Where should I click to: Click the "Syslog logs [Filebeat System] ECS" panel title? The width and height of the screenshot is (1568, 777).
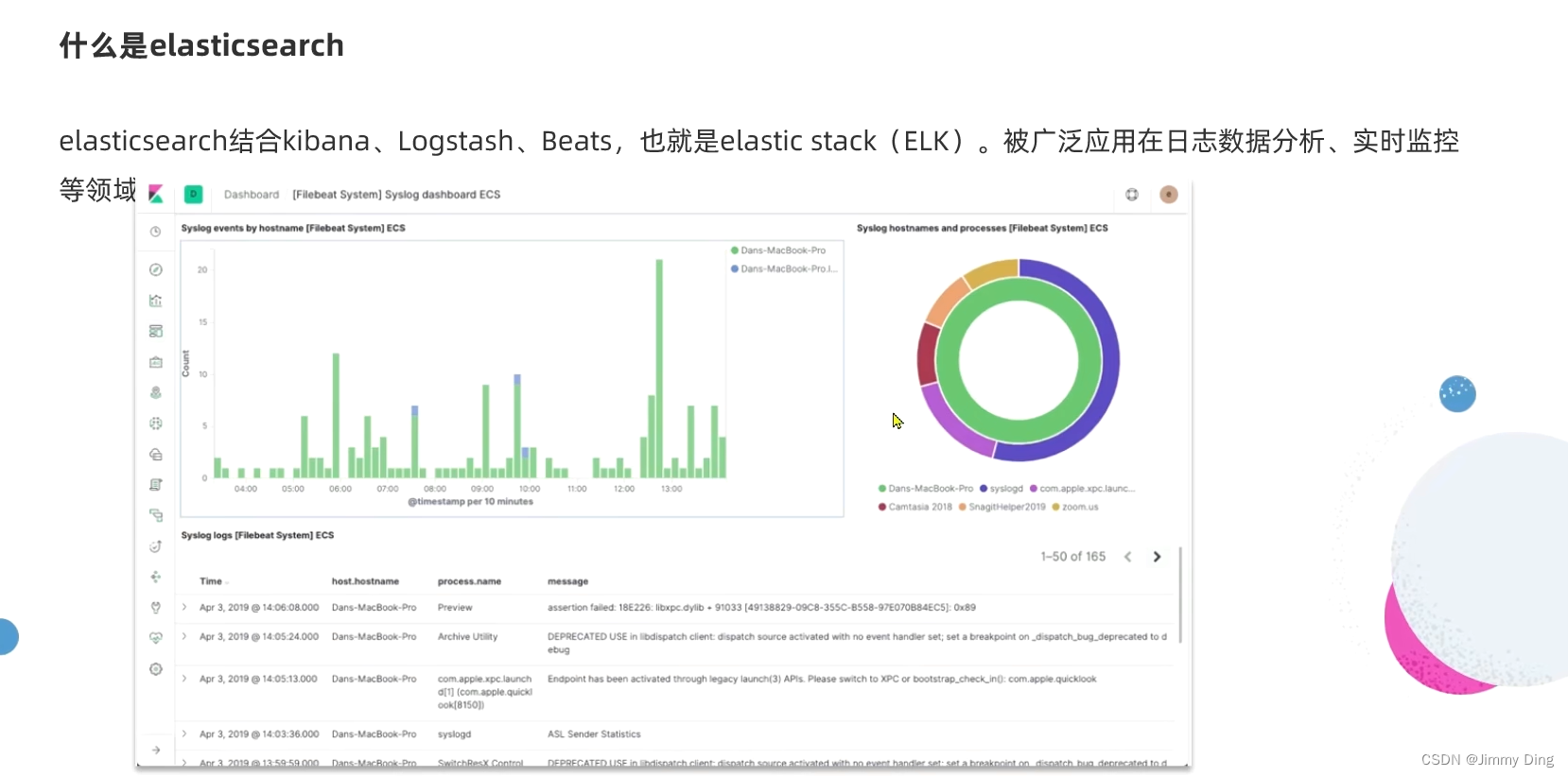[257, 535]
